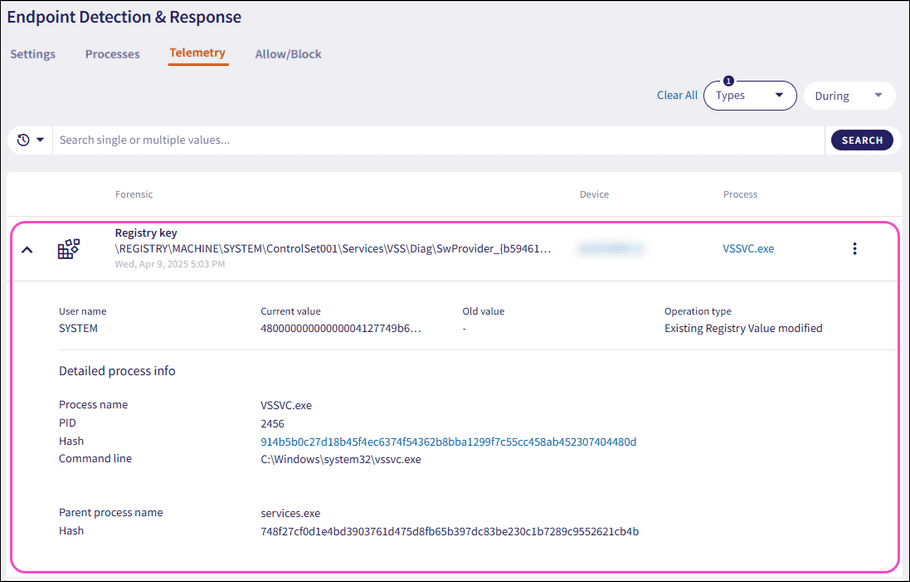Screen dimensions: 910x582
Task: Open recent searches via the clock icon
Action: coord(22,139)
